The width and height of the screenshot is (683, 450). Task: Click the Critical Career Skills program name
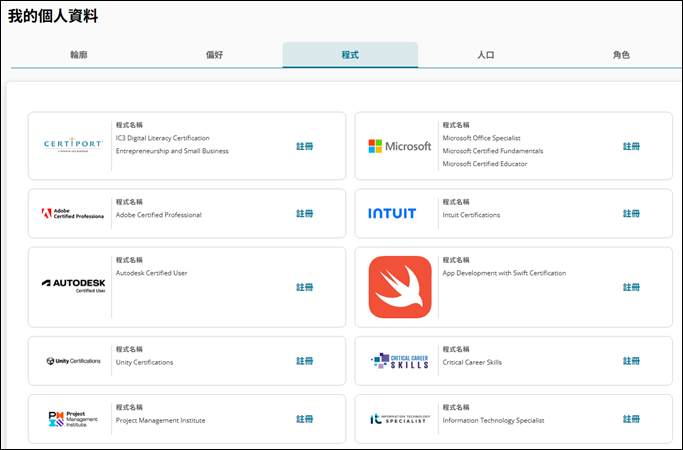point(472,362)
